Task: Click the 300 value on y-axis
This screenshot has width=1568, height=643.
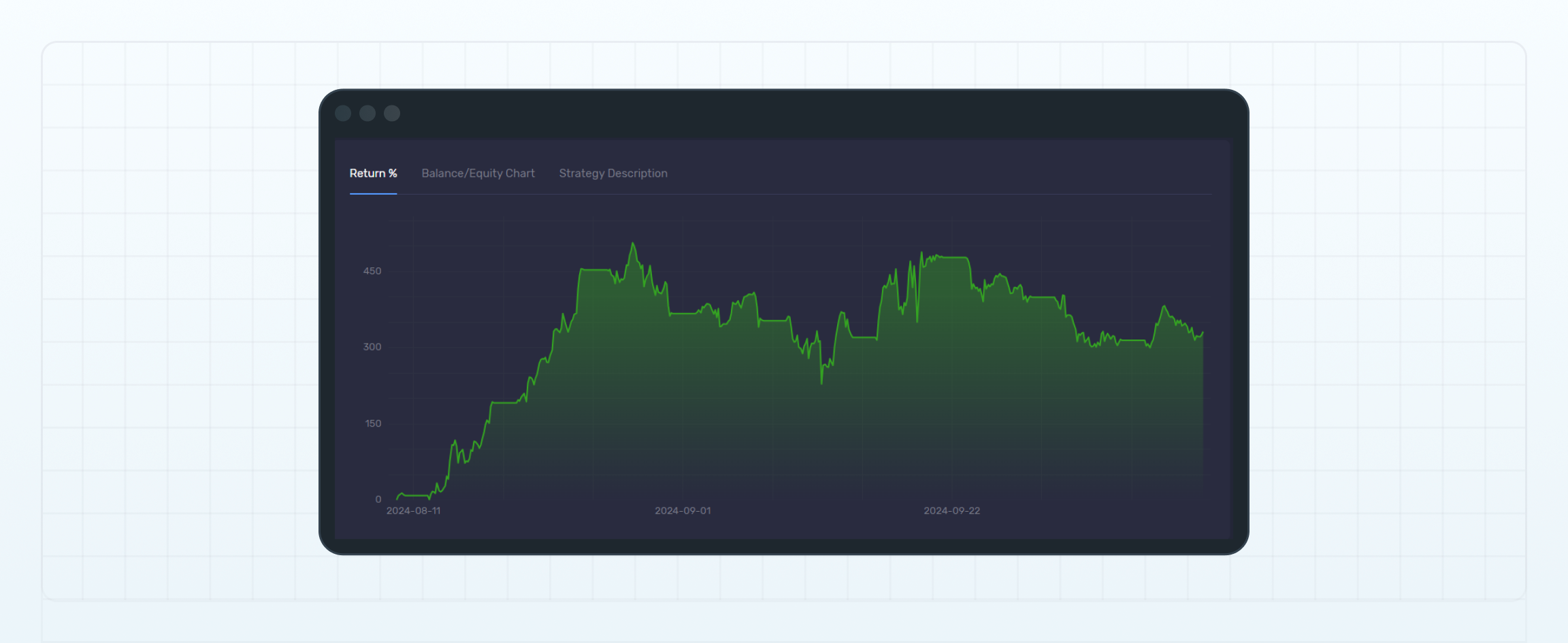Action: pos(372,347)
